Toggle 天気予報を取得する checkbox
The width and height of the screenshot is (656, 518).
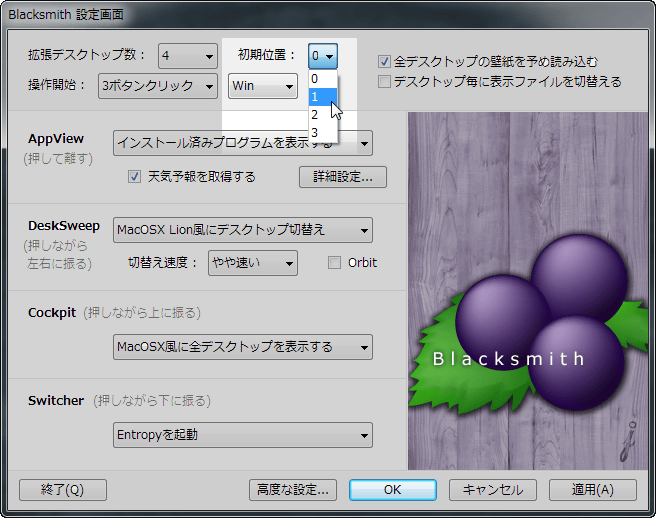(134, 177)
